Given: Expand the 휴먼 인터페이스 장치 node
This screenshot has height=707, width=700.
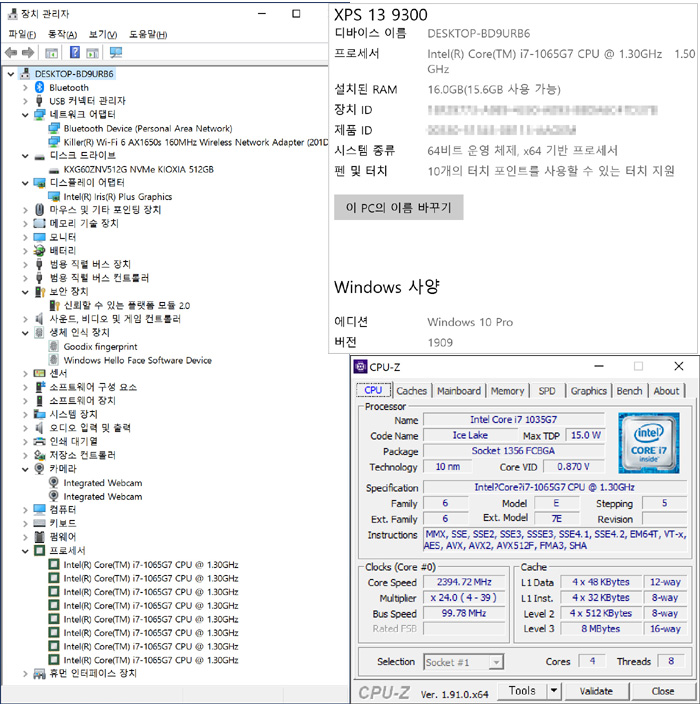Looking at the screenshot, I should coord(25,674).
